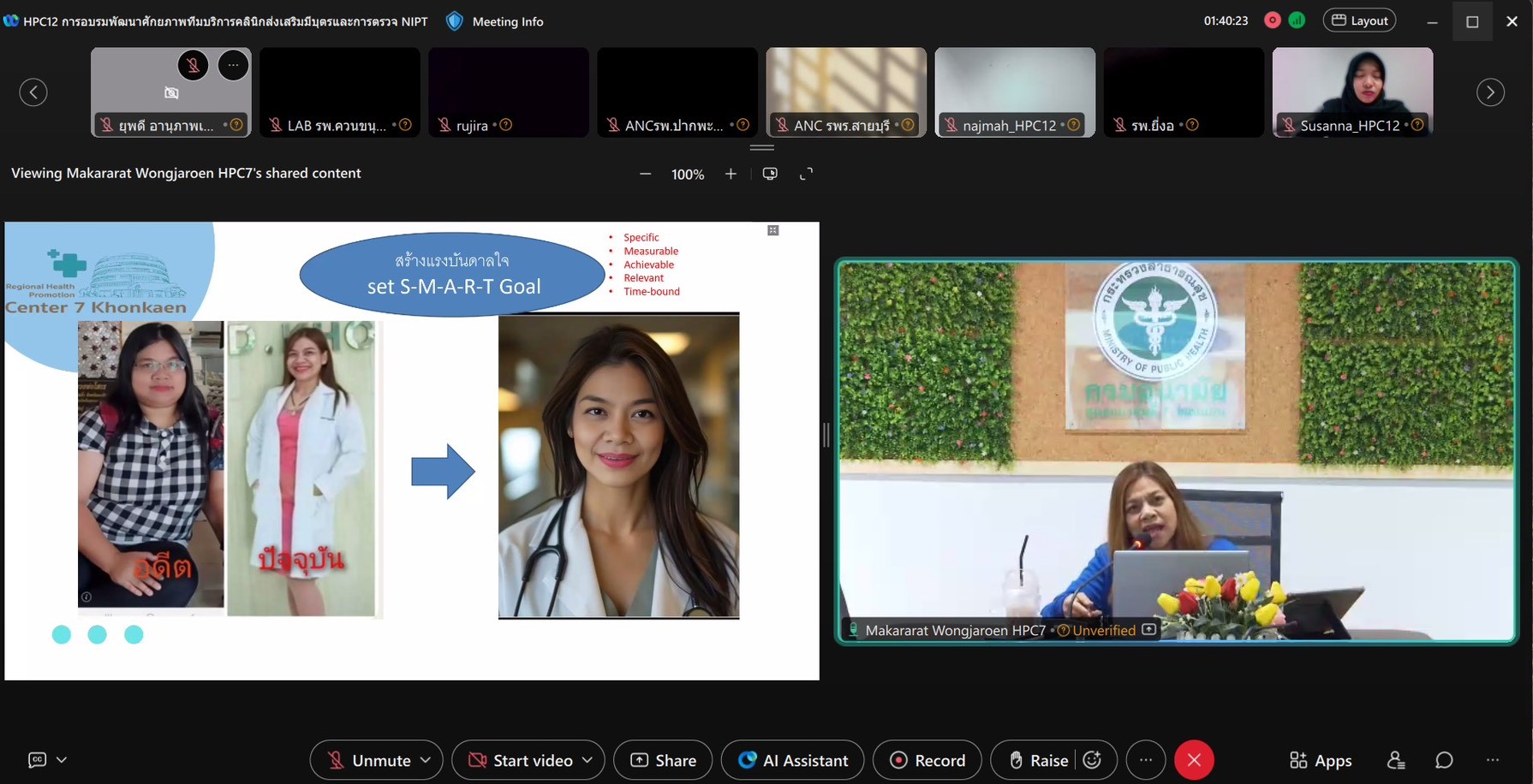The image size is (1533, 784).
Task: Turn on camera with Start video
Action: point(521,760)
